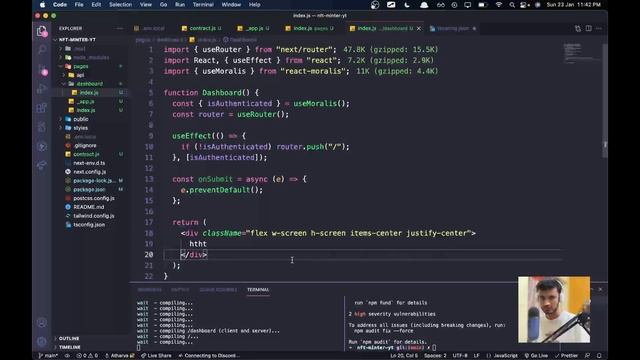This screenshot has width=640, height=360.
Task: Expand the api folder
Action: coord(80,75)
